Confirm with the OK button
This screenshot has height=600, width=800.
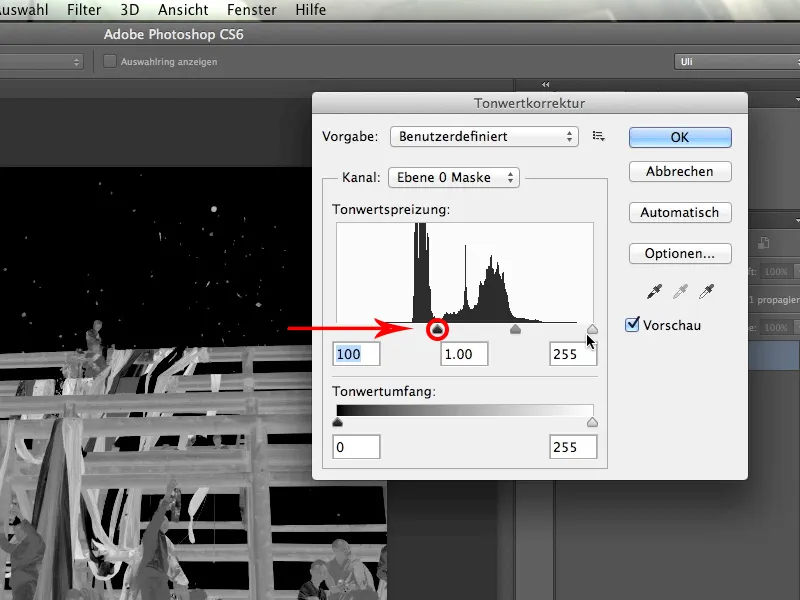pos(680,137)
